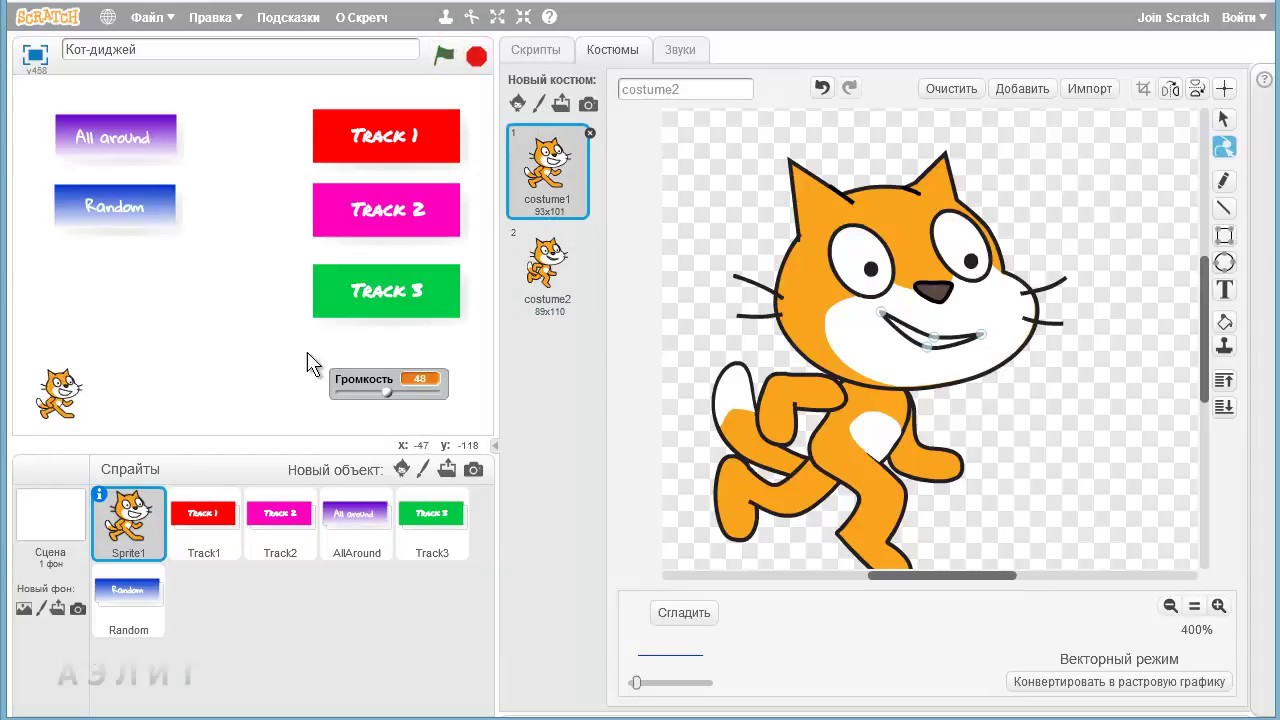
Task: Move shape forward a layer
Action: (x=1224, y=381)
